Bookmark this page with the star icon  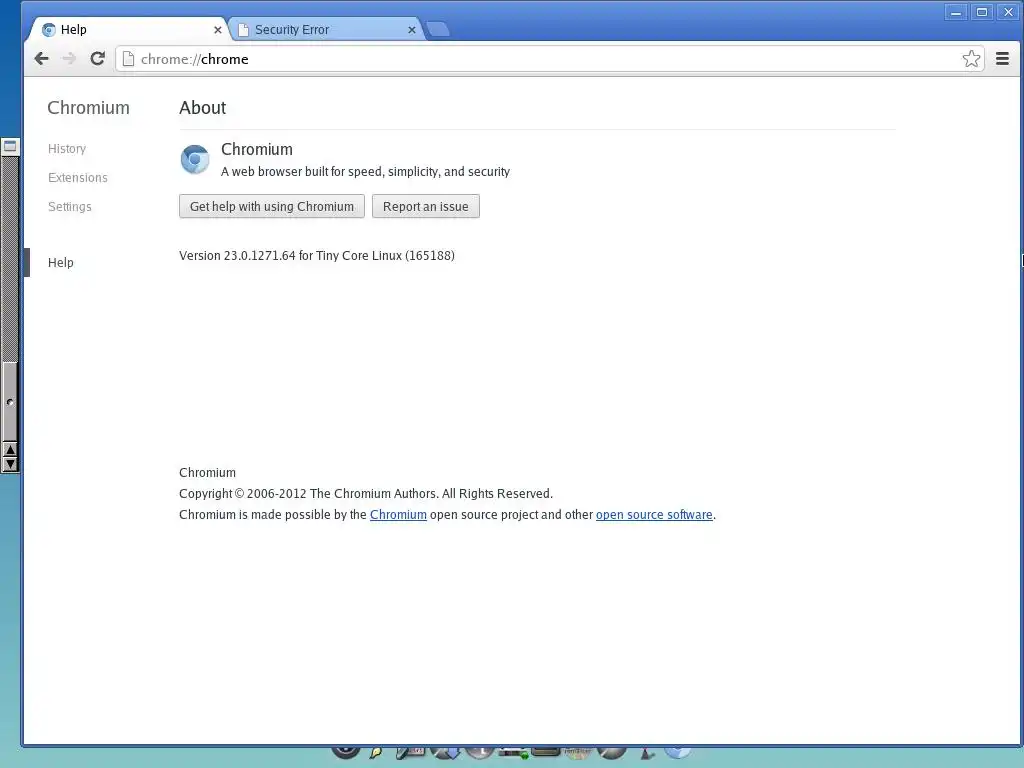[x=971, y=59]
